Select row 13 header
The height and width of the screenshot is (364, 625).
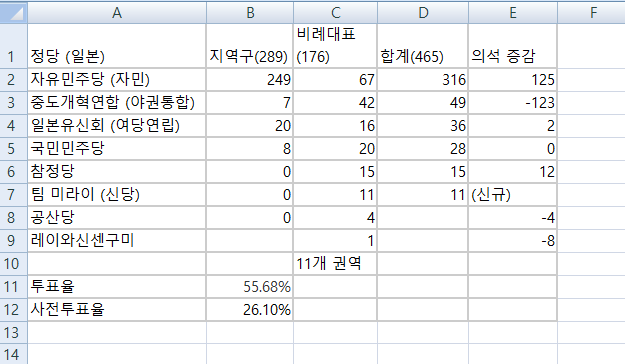coord(14,333)
